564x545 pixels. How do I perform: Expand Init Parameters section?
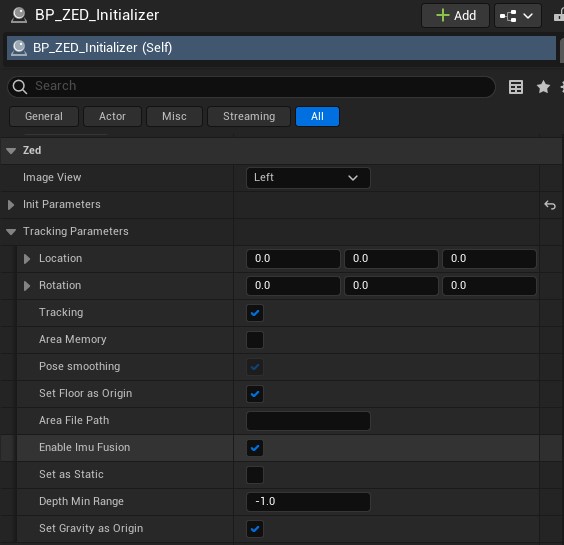(x=11, y=205)
